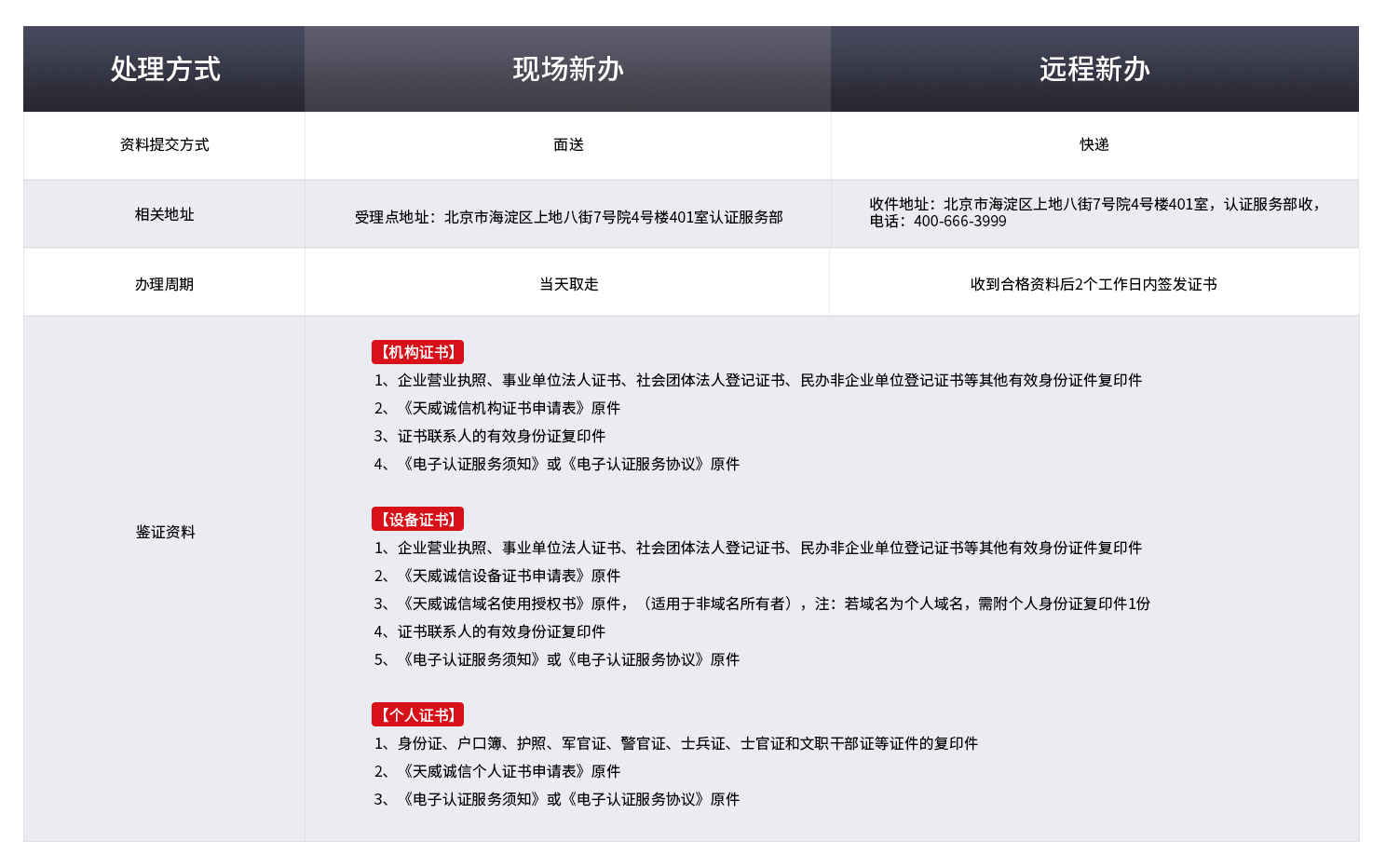Click the red 【个人证书】 tag
This screenshot has height=868, width=1386.
pos(417,715)
